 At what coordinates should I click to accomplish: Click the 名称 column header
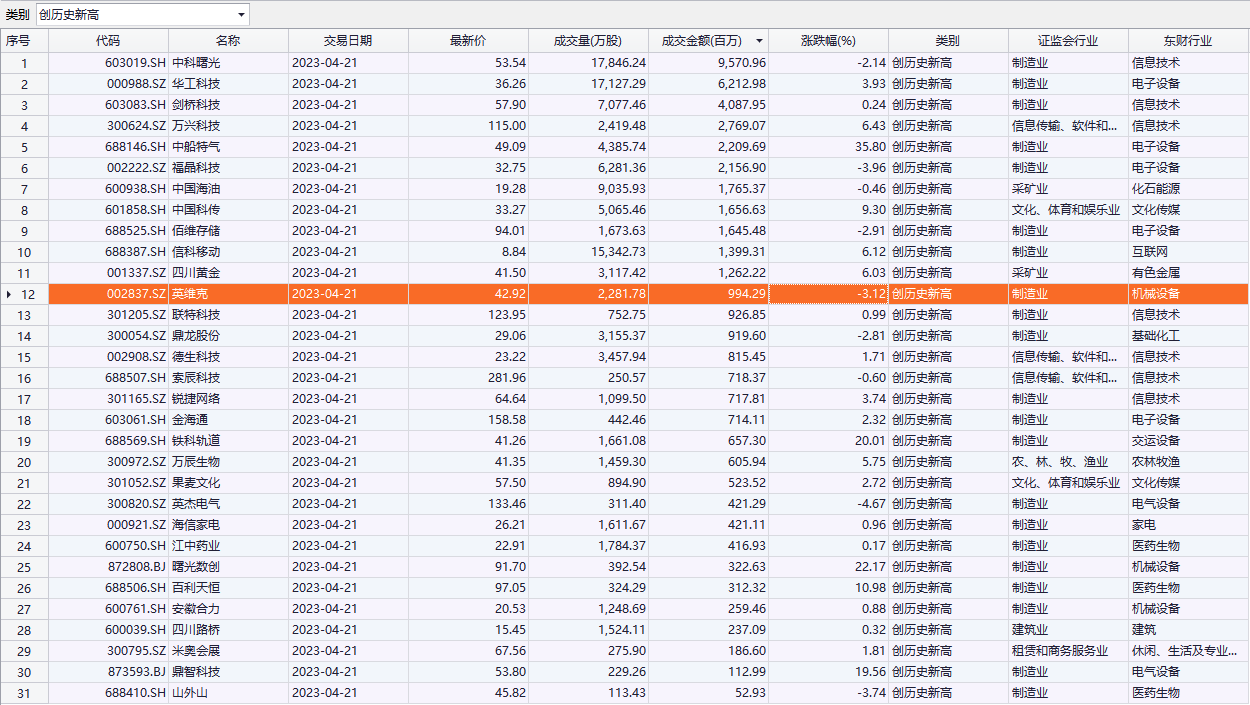click(x=228, y=41)
